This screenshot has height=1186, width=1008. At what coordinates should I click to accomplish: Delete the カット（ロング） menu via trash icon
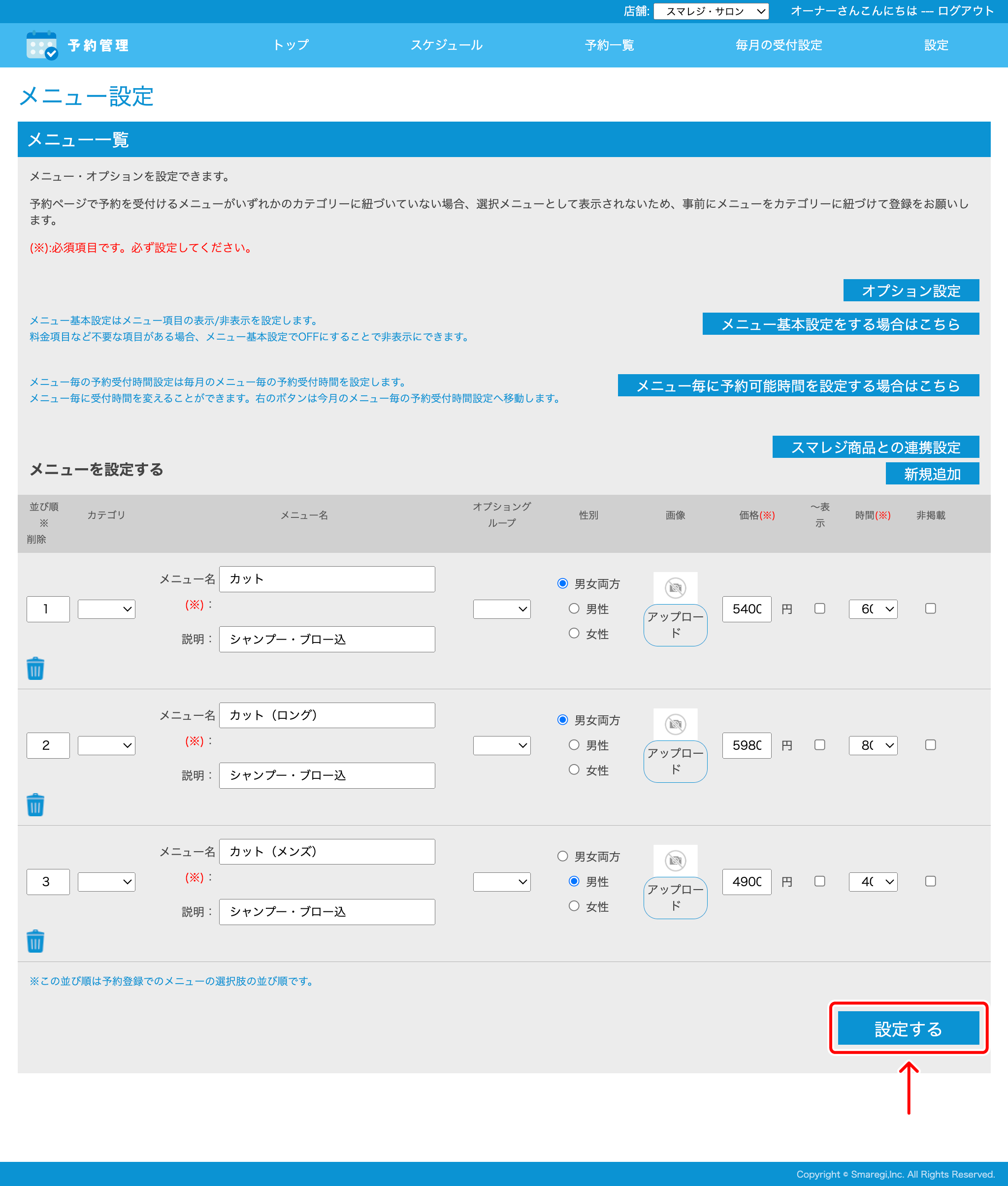(35, 804)
